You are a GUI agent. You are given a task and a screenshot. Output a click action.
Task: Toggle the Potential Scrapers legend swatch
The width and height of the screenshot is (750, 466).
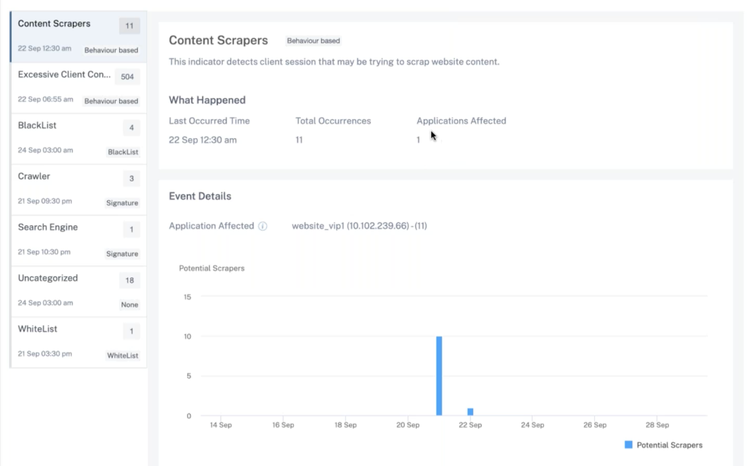click(x=629, y=445)
